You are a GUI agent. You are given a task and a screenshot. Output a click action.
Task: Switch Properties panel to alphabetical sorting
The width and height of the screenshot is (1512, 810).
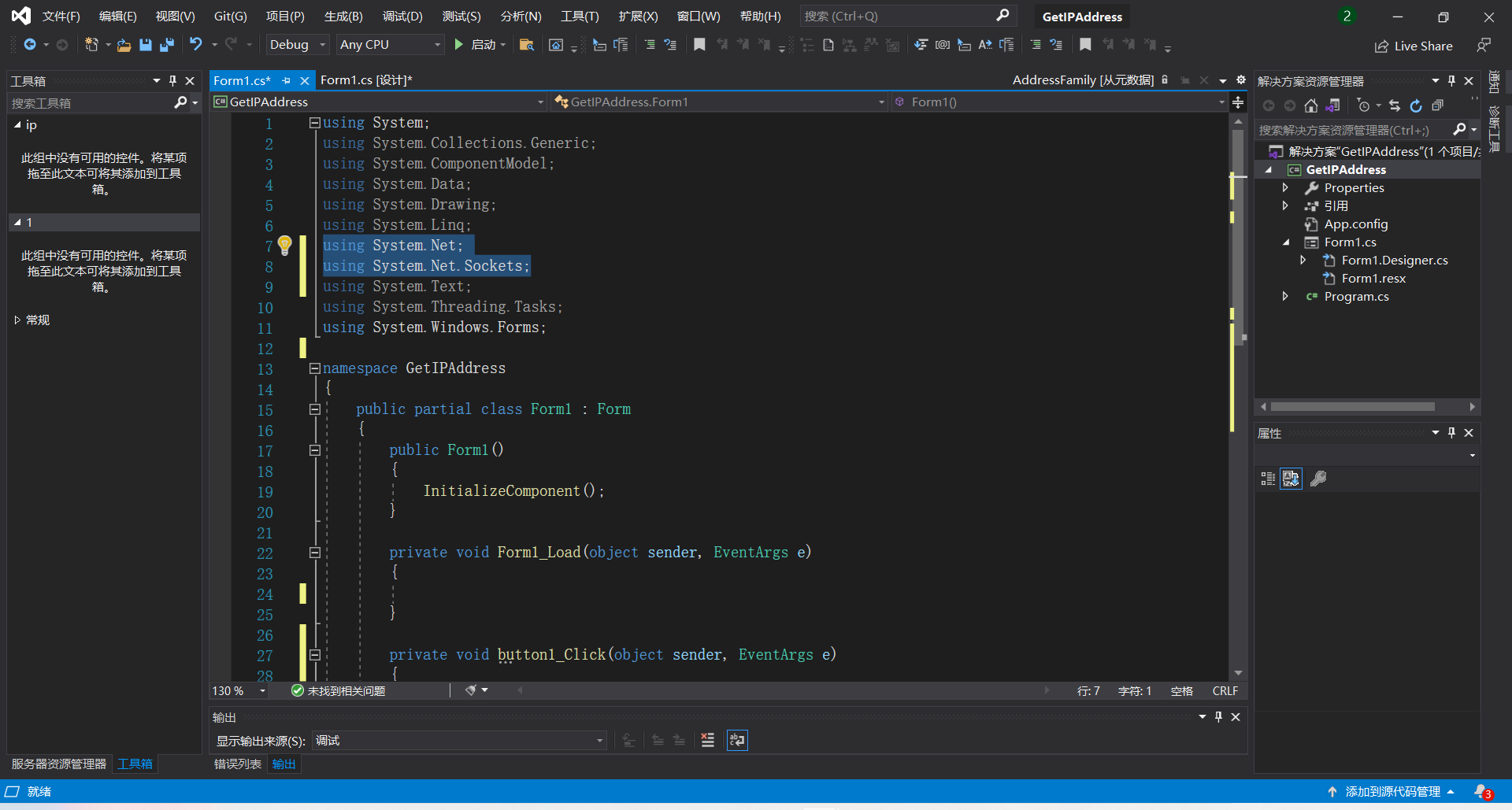tap(1291, 478)
